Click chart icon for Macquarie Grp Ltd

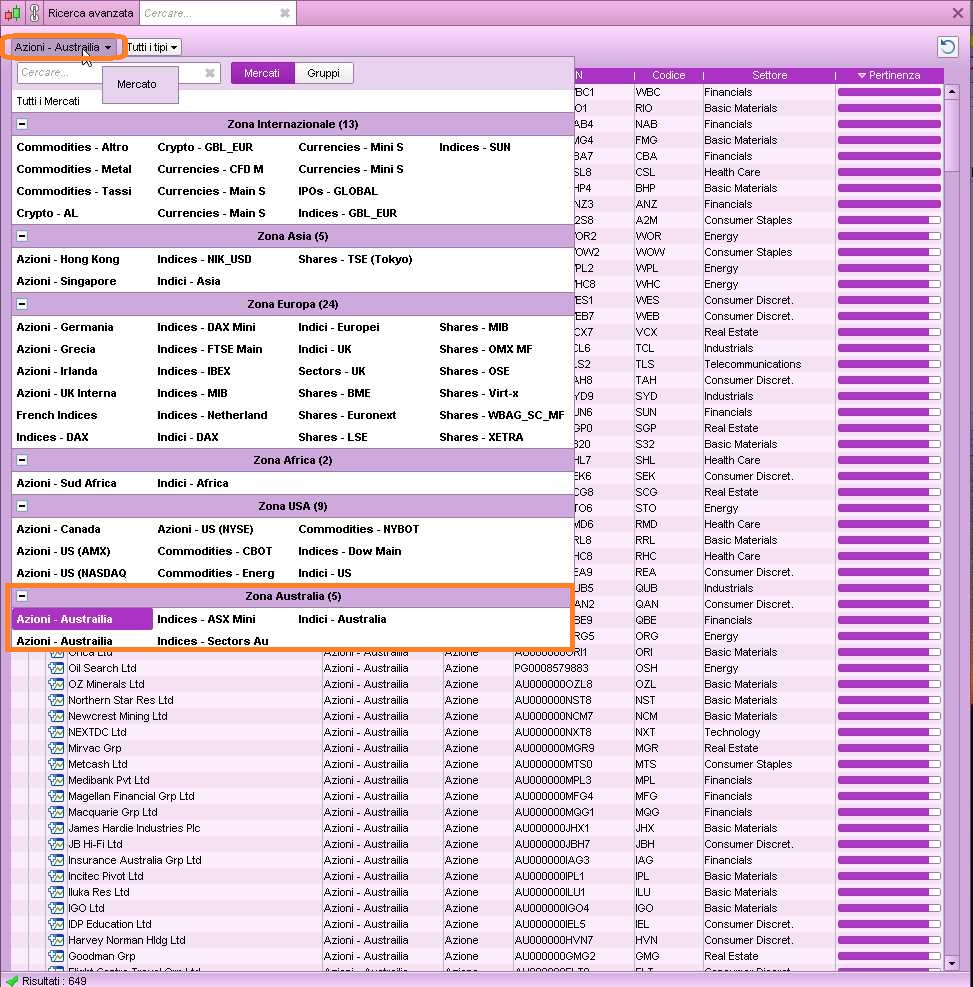click(57, 812)
